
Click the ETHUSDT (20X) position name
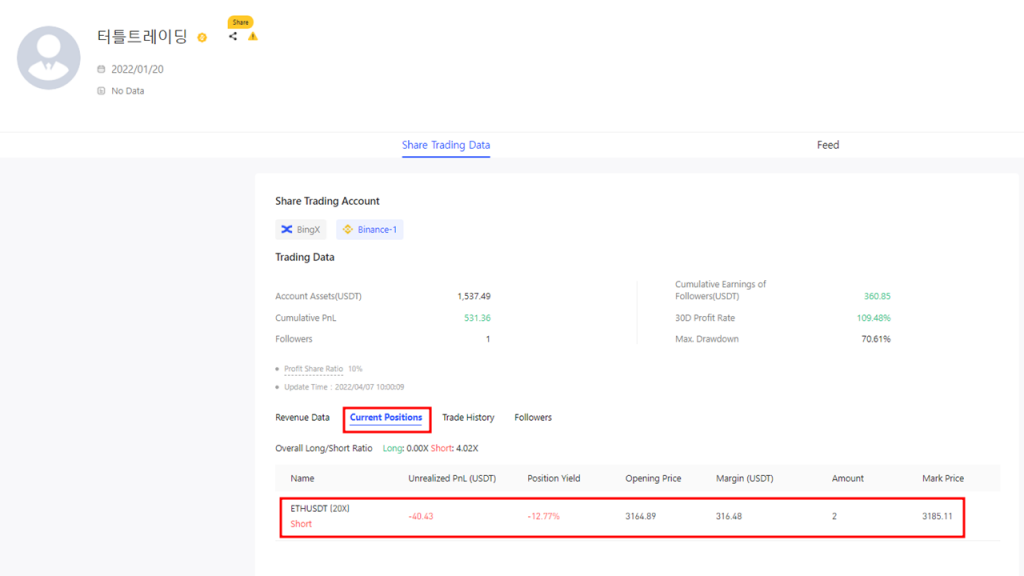tap(320, 508)
